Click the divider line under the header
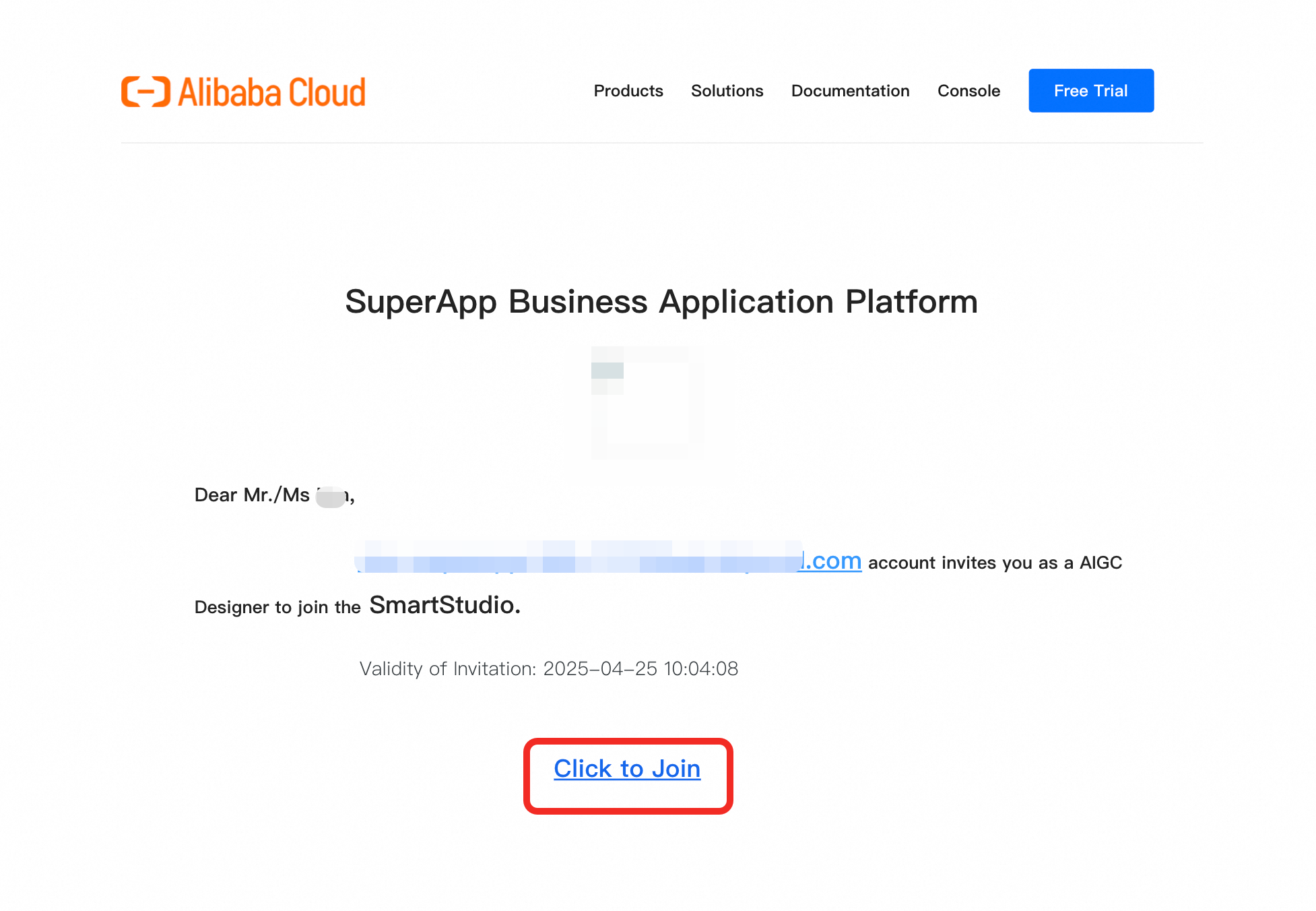1316x911 pixels. 661,143
